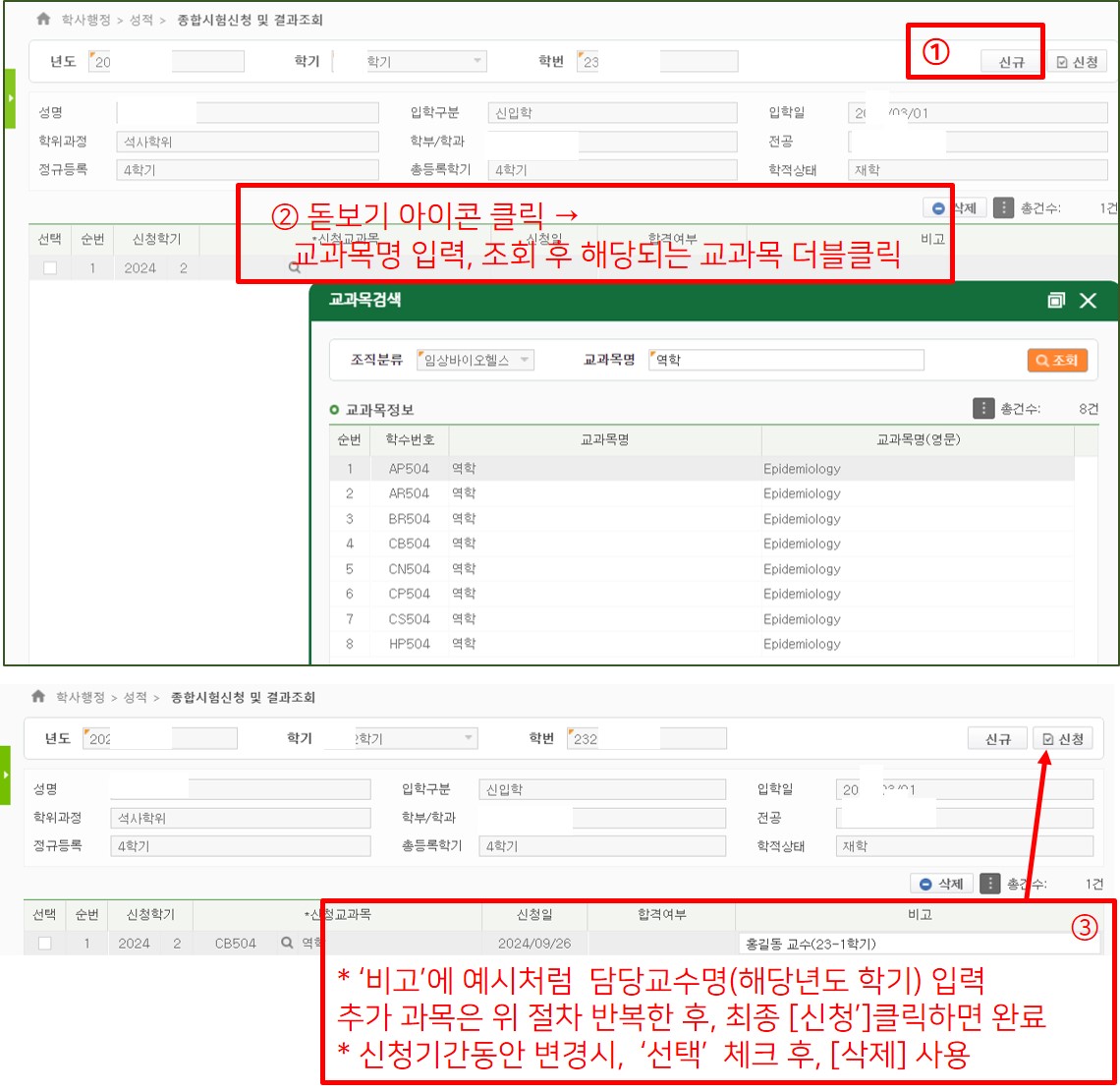Click the 교과목명(영문) column header
1120x1092 pixels.
click(918, 439)
